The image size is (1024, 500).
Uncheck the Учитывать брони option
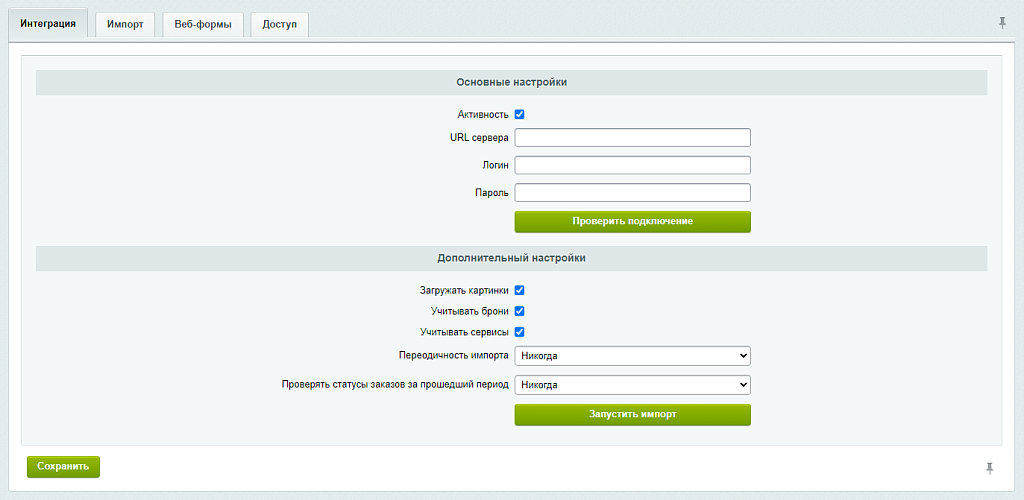pos(520,312)
